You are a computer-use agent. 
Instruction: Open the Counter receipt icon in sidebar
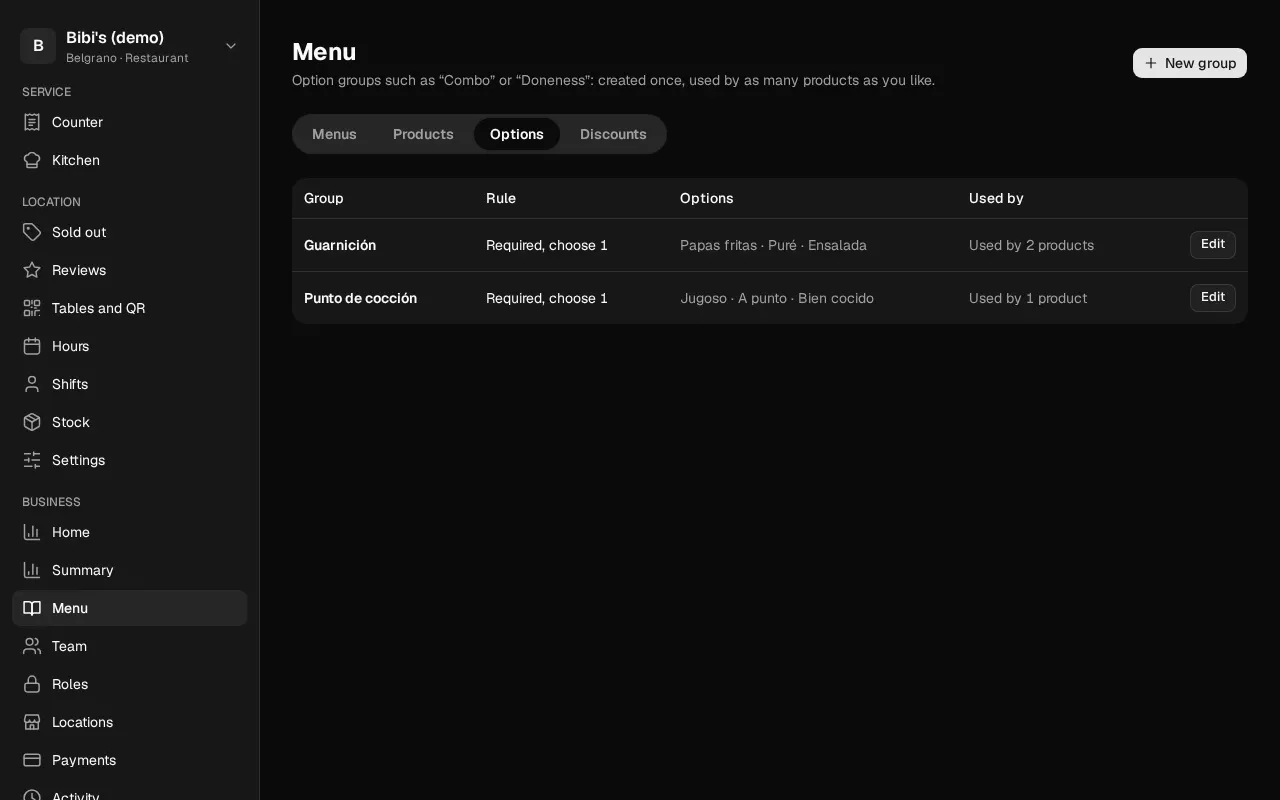pos(32,122)
